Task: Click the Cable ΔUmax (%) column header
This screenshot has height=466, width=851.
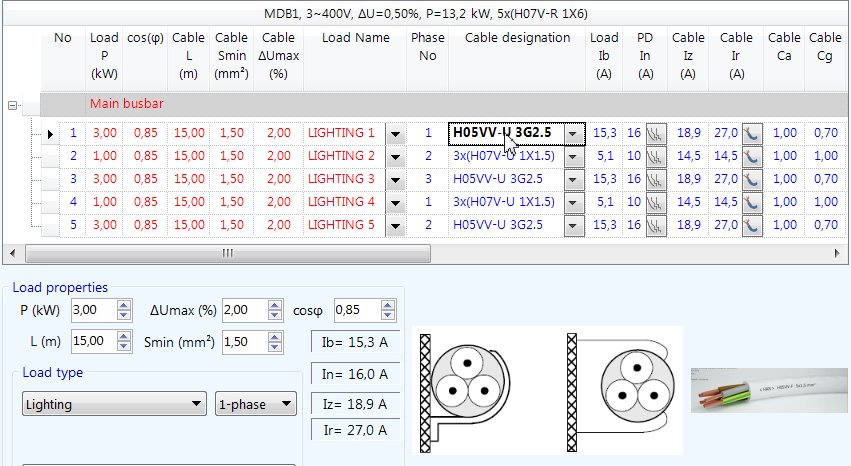Action: click(278, 55)
